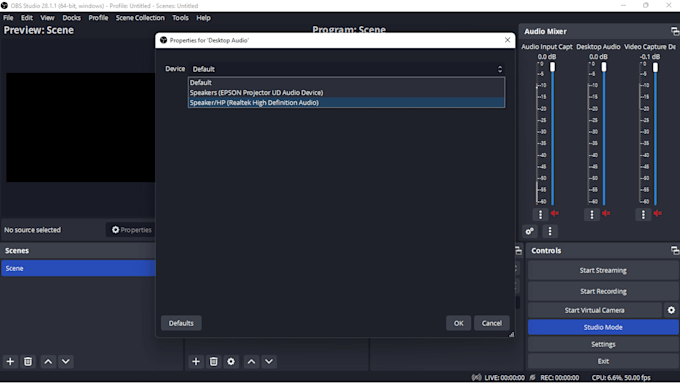Open Audio Mixer menu dots below meters
Screen dimensions: 680x383
point(550,231)
